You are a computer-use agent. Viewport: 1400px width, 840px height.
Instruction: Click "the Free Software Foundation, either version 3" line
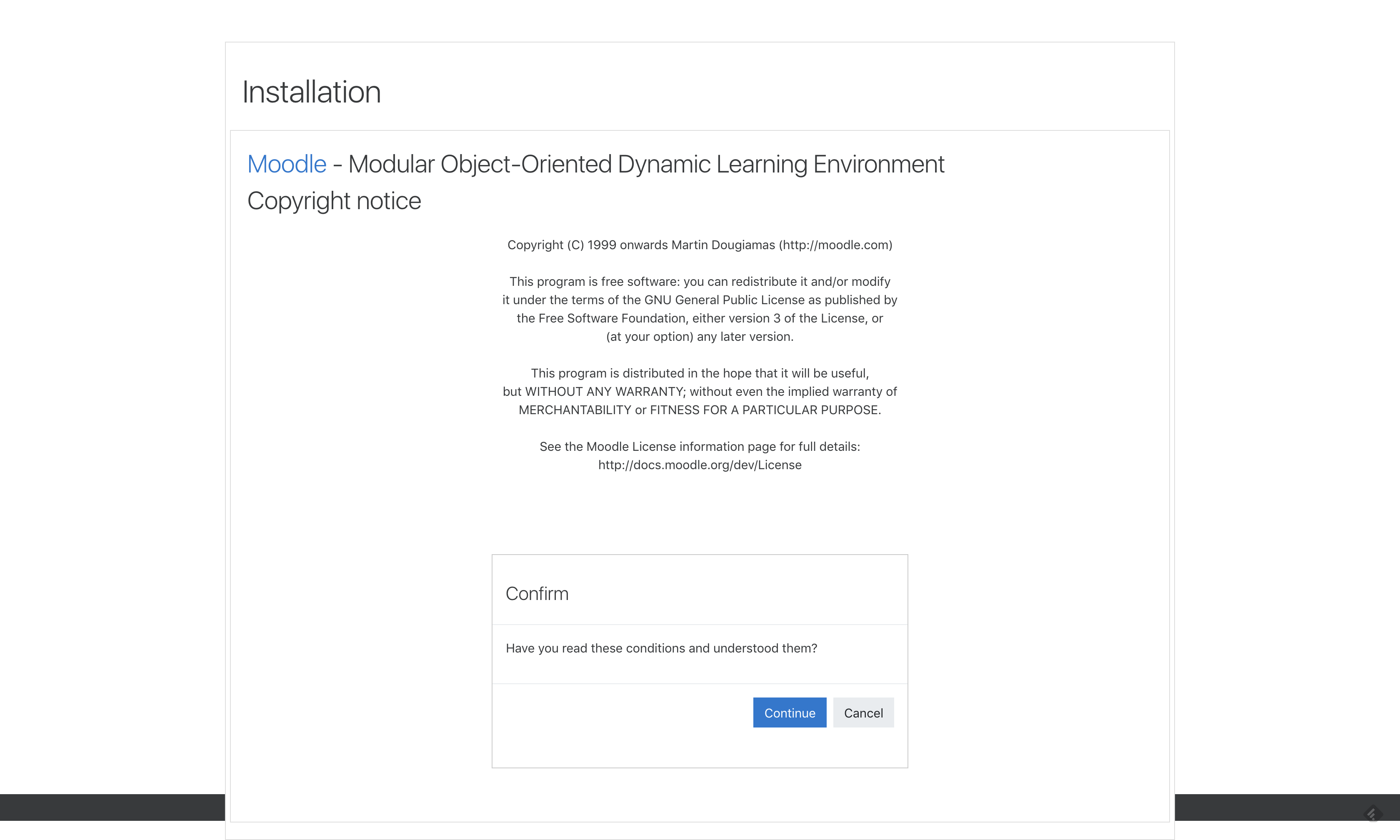coord(700,318)
